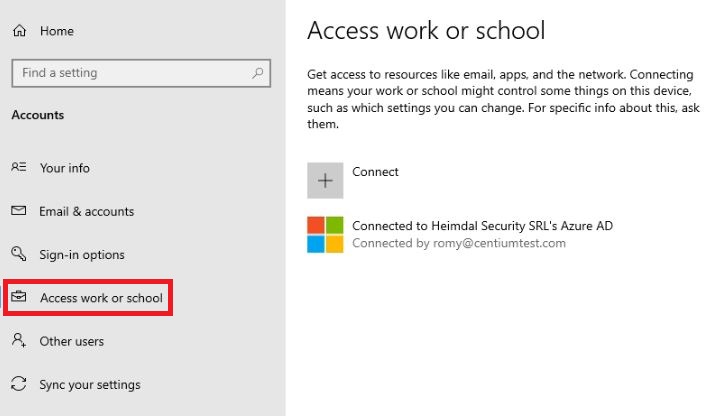Viewport: 712px width, 416px height.
Task: Open Other users page
Action: [72, 341]
